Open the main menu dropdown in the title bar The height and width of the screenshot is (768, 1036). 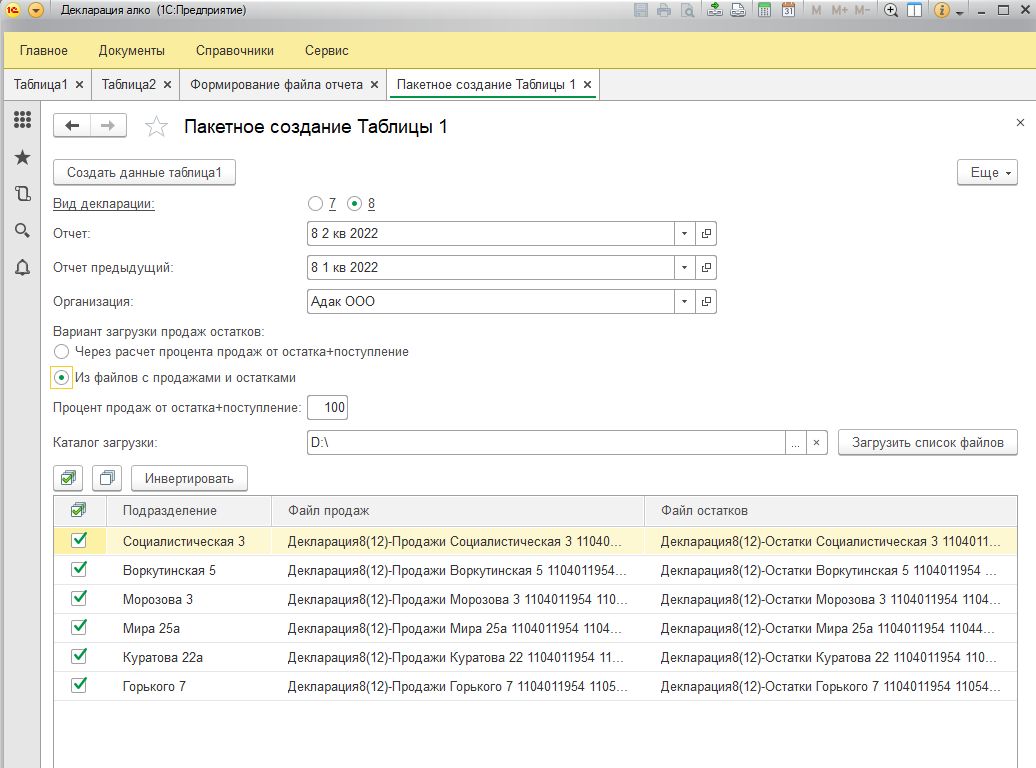[x=36, y=10]
